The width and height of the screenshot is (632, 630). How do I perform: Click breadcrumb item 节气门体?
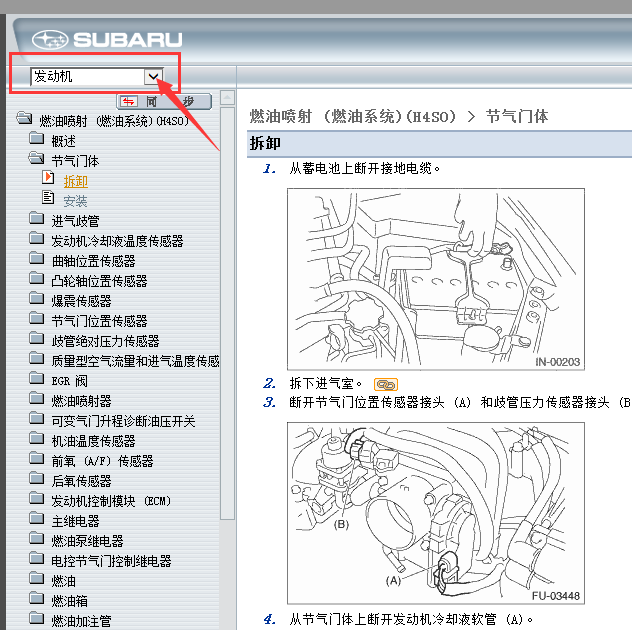[517, 117]
